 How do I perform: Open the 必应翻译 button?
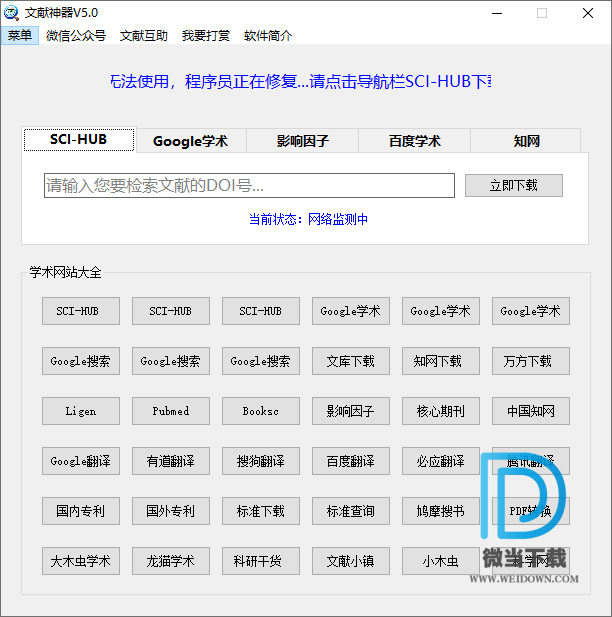(x=440, y=461)
